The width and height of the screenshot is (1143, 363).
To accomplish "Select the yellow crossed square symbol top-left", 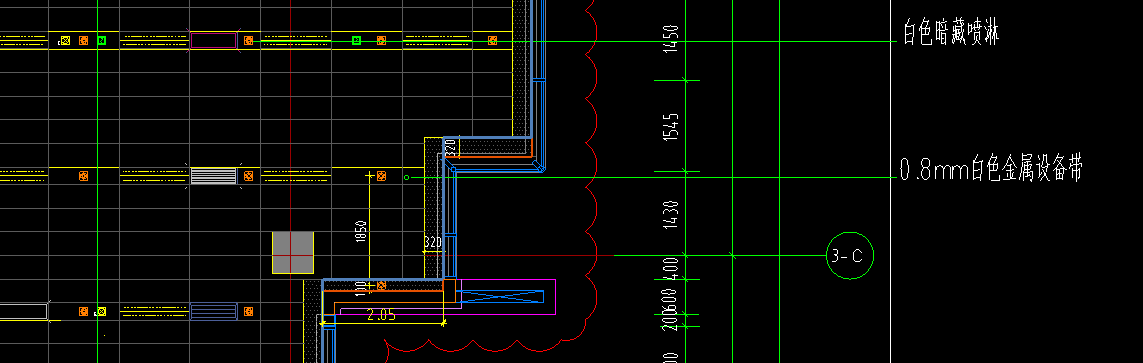I will [65, 40].
